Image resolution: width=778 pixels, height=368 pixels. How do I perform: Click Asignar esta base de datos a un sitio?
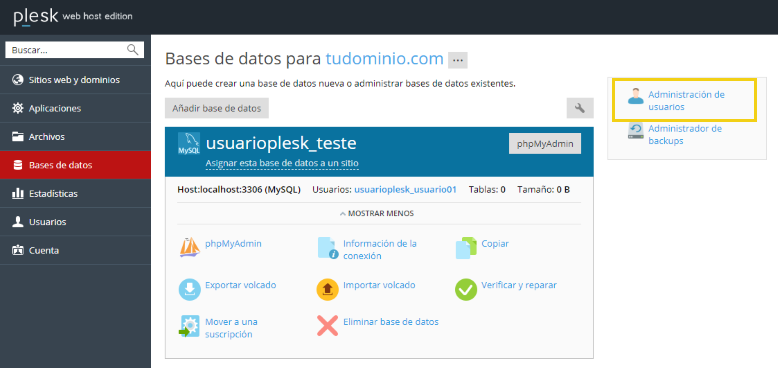pos(282,163)
